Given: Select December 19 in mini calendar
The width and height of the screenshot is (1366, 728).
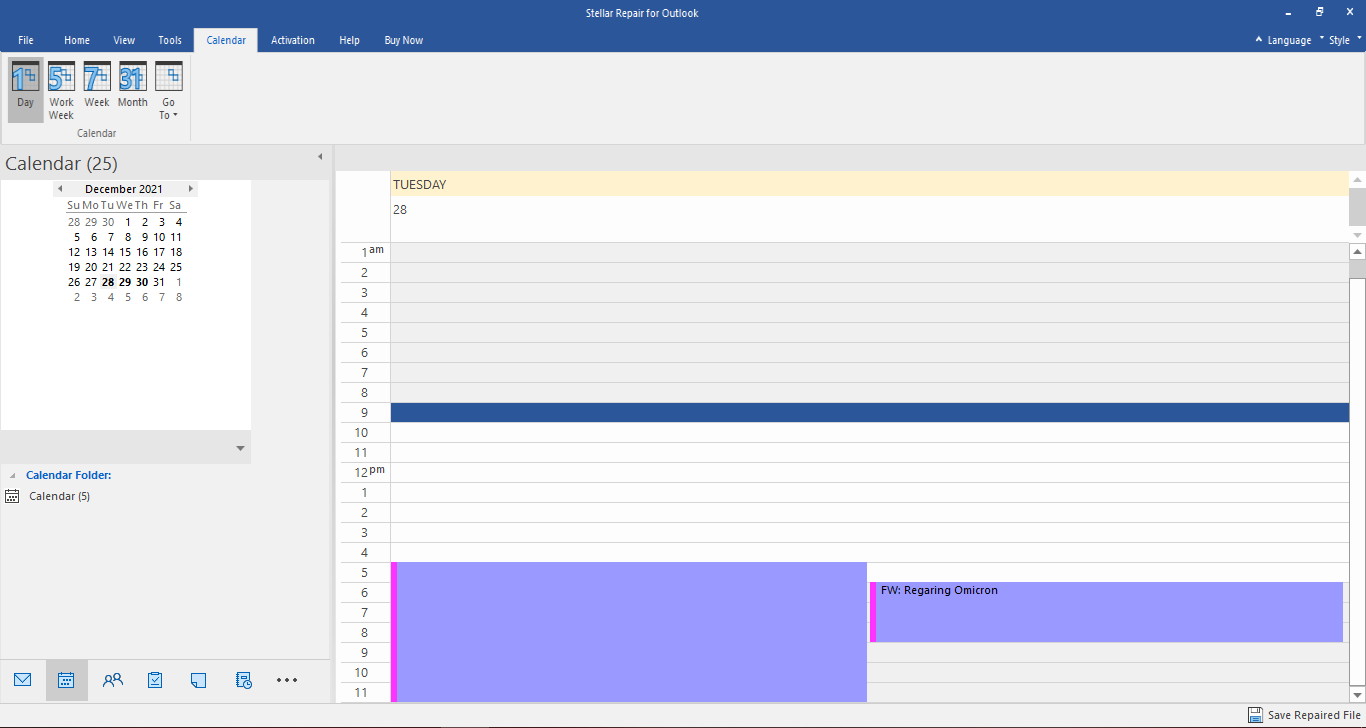Looking at the screenshot, I should click(x=74, y=267).
